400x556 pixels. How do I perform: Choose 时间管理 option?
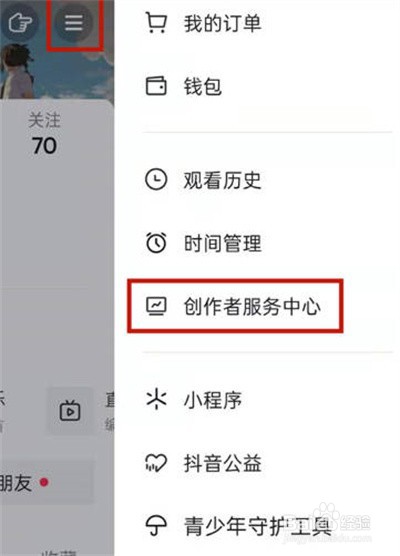pos(222,243)
